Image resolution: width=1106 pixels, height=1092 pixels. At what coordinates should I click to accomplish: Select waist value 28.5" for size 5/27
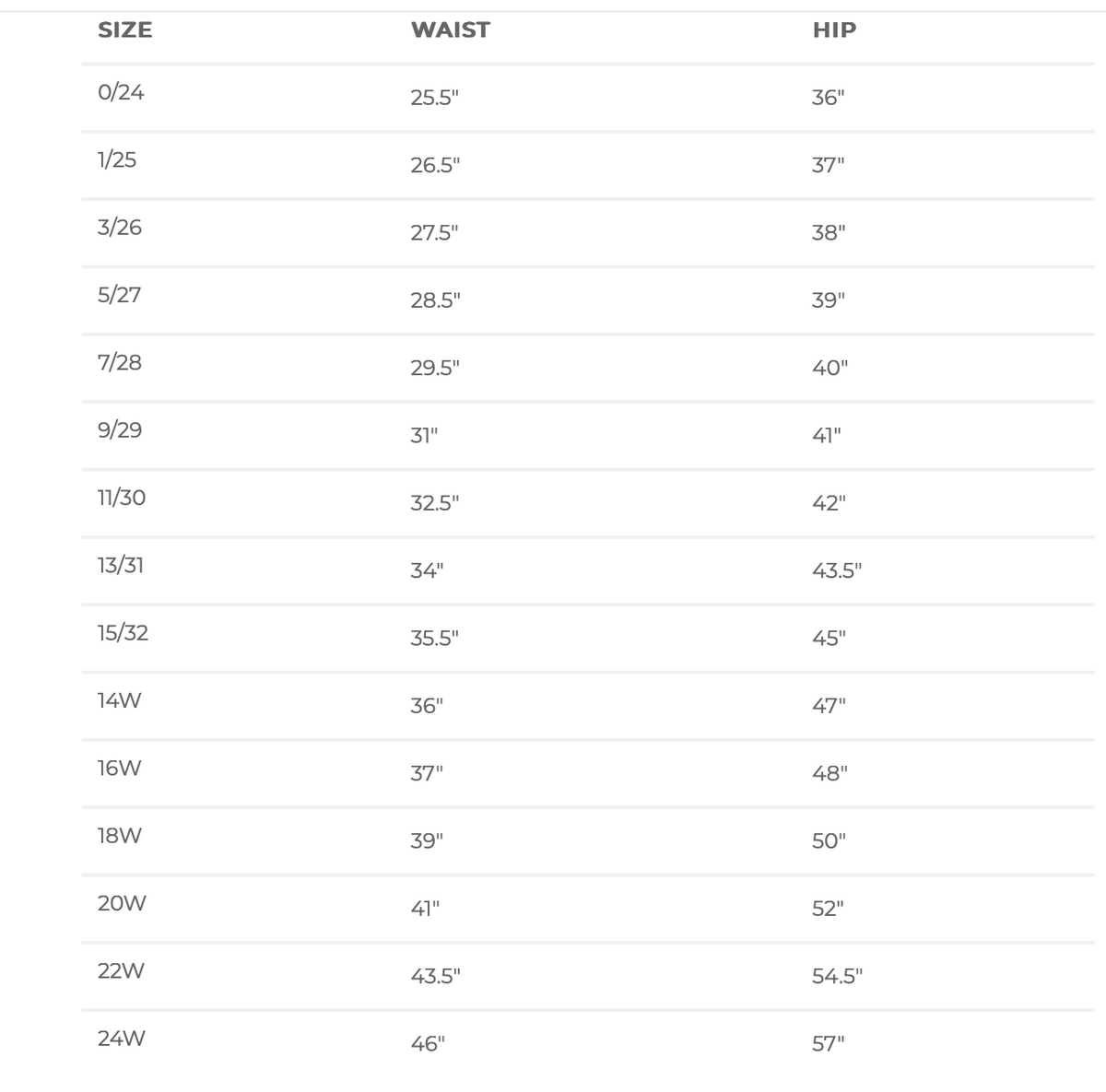435,300
